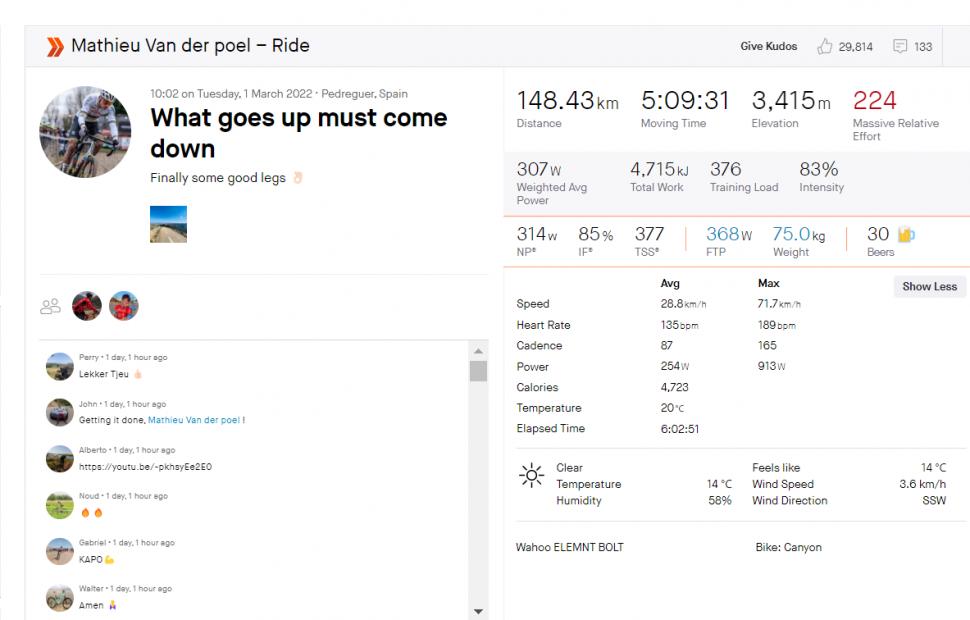Image resolution: width=970 pixels, height=620 pixels.
Task: Click the group athletes icon
Action: click(x=50, y=306)
